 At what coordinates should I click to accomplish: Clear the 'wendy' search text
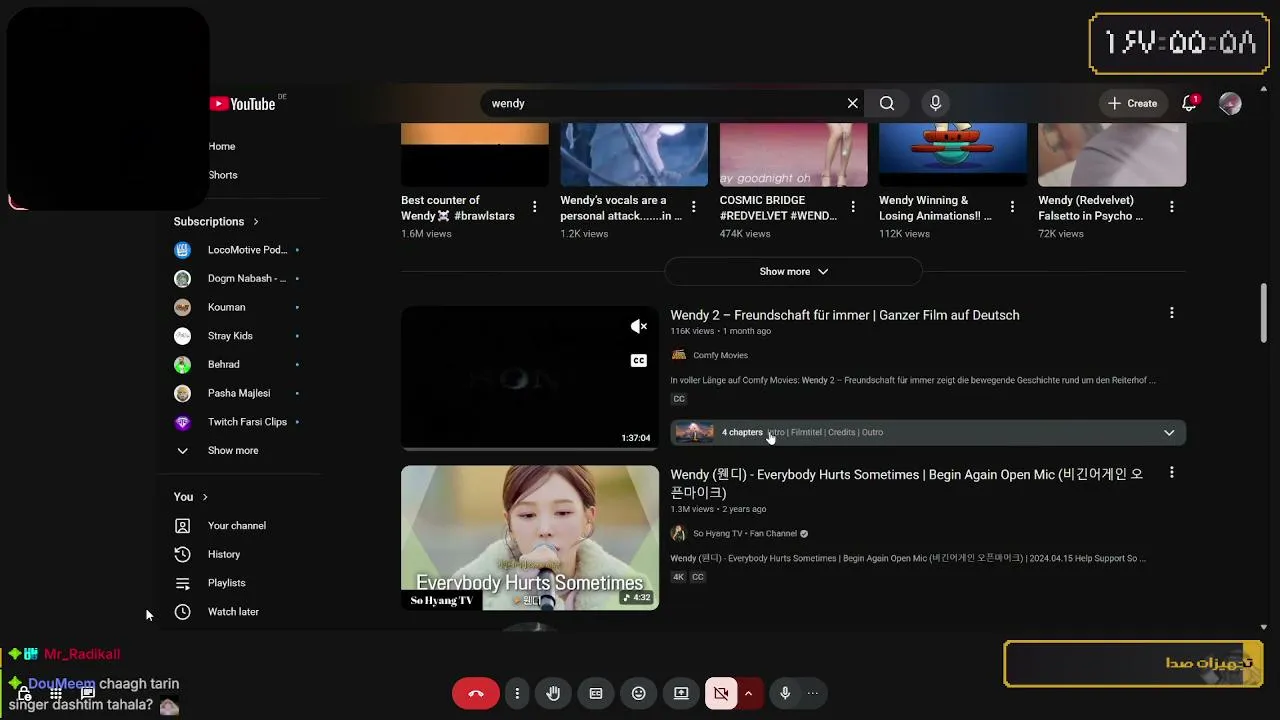853,103
